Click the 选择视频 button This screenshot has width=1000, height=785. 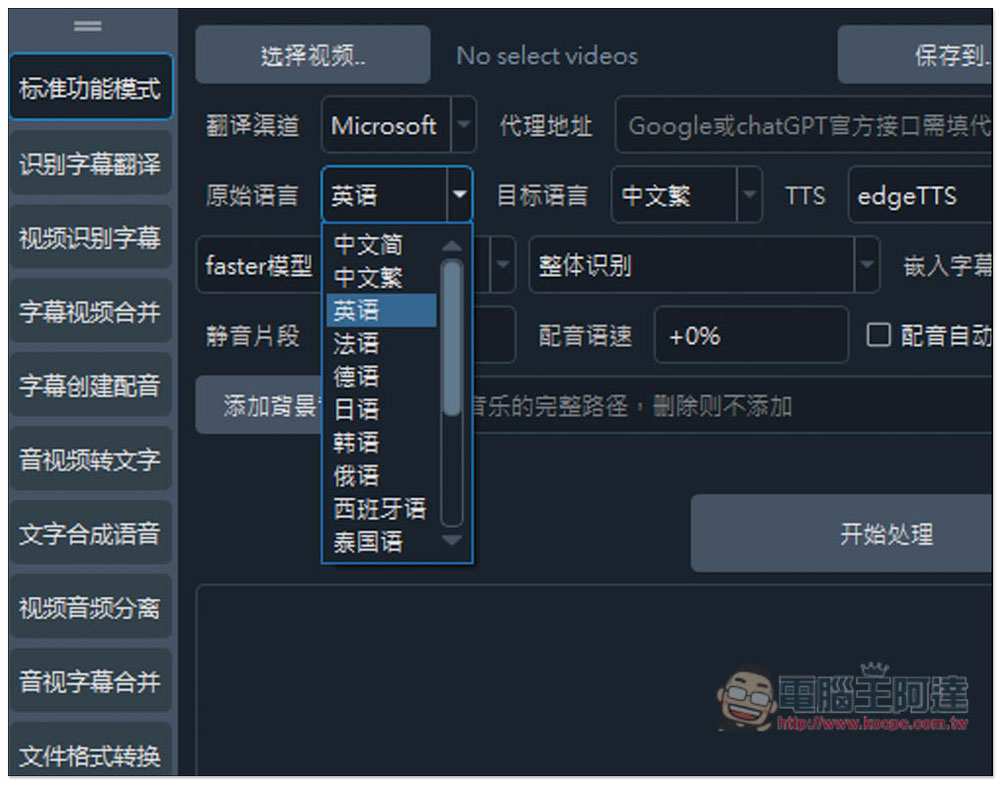point(312,55)
